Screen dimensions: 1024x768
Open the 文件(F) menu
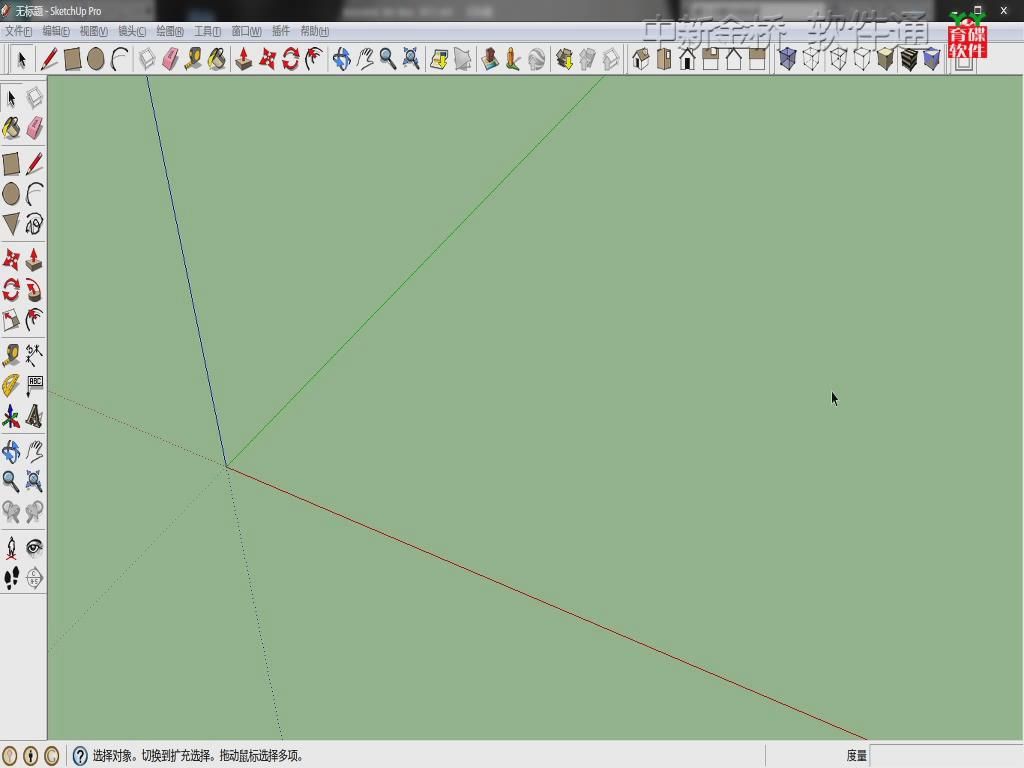tap(18, 31)
